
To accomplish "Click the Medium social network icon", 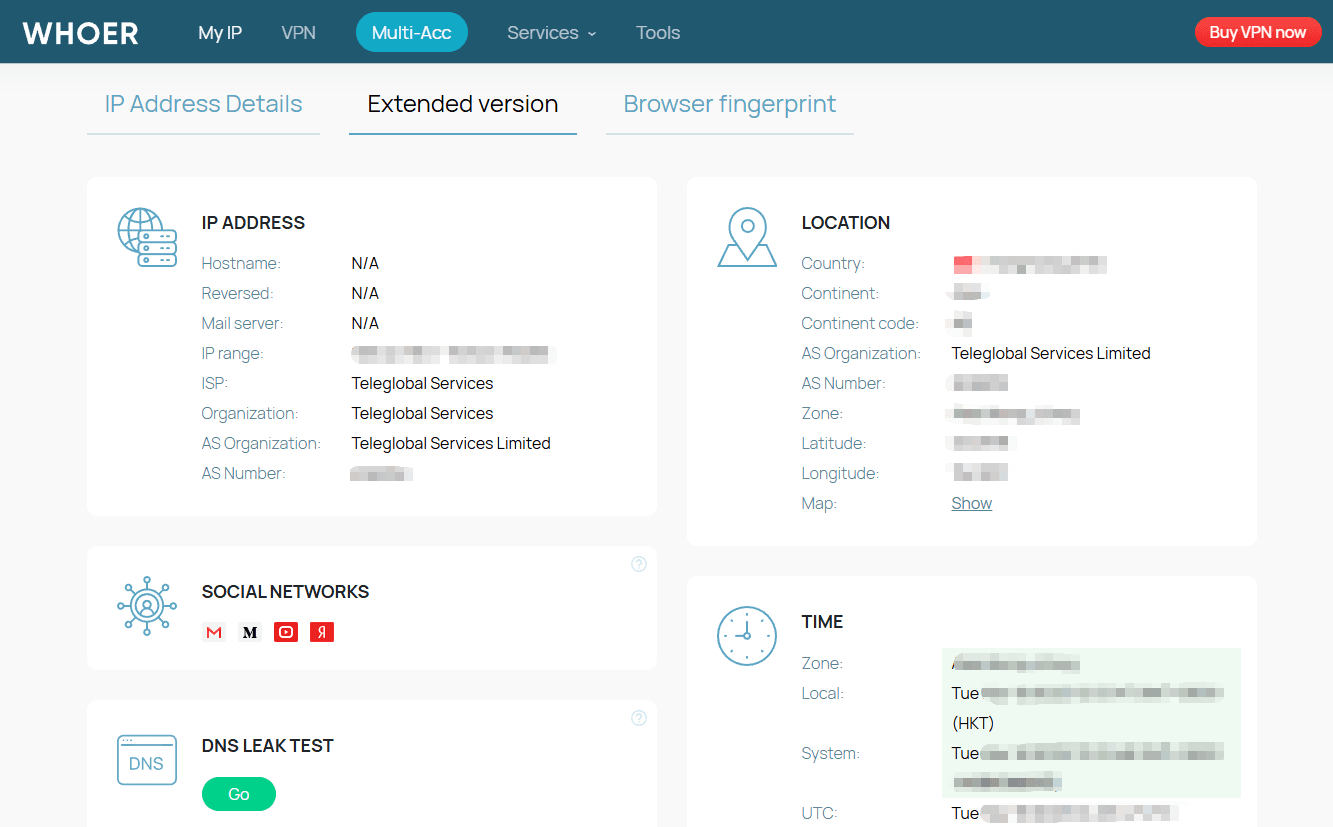I will coord(250,632).
